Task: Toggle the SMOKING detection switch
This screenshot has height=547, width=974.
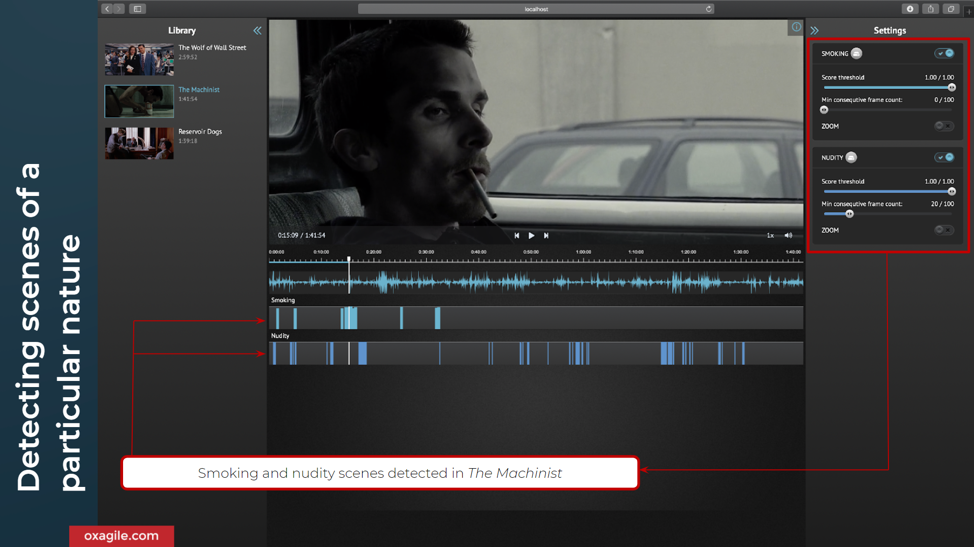Action: point(944,54)
